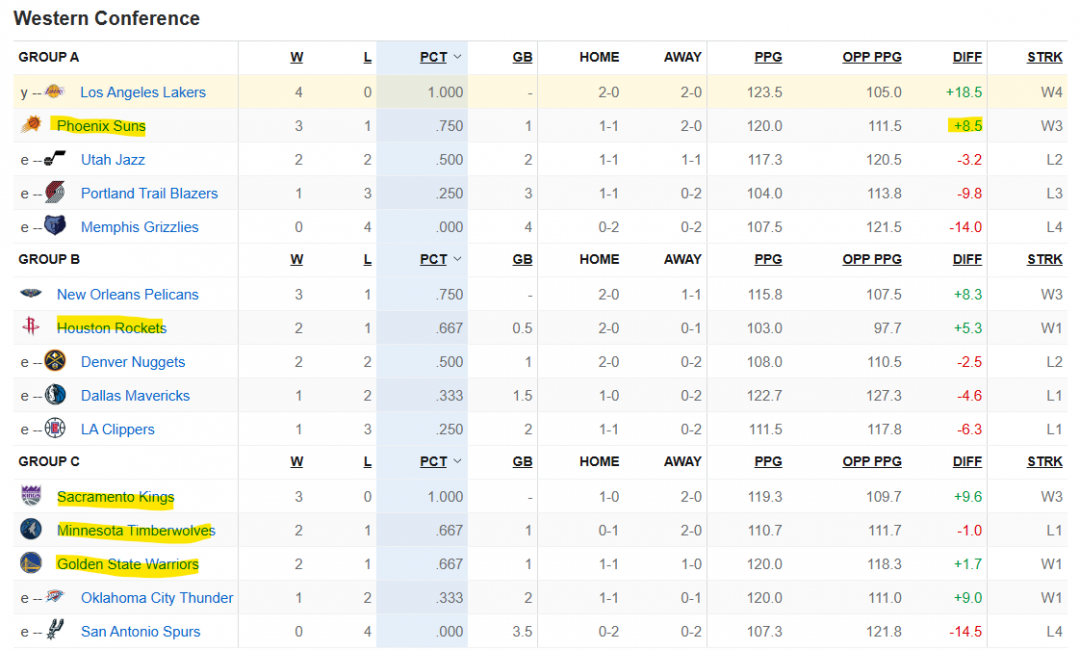The height and width of the screenshot is (651, 1080).
Task: Click the Rockets 97.7 OPP PPG value
Action: [888, 328]
